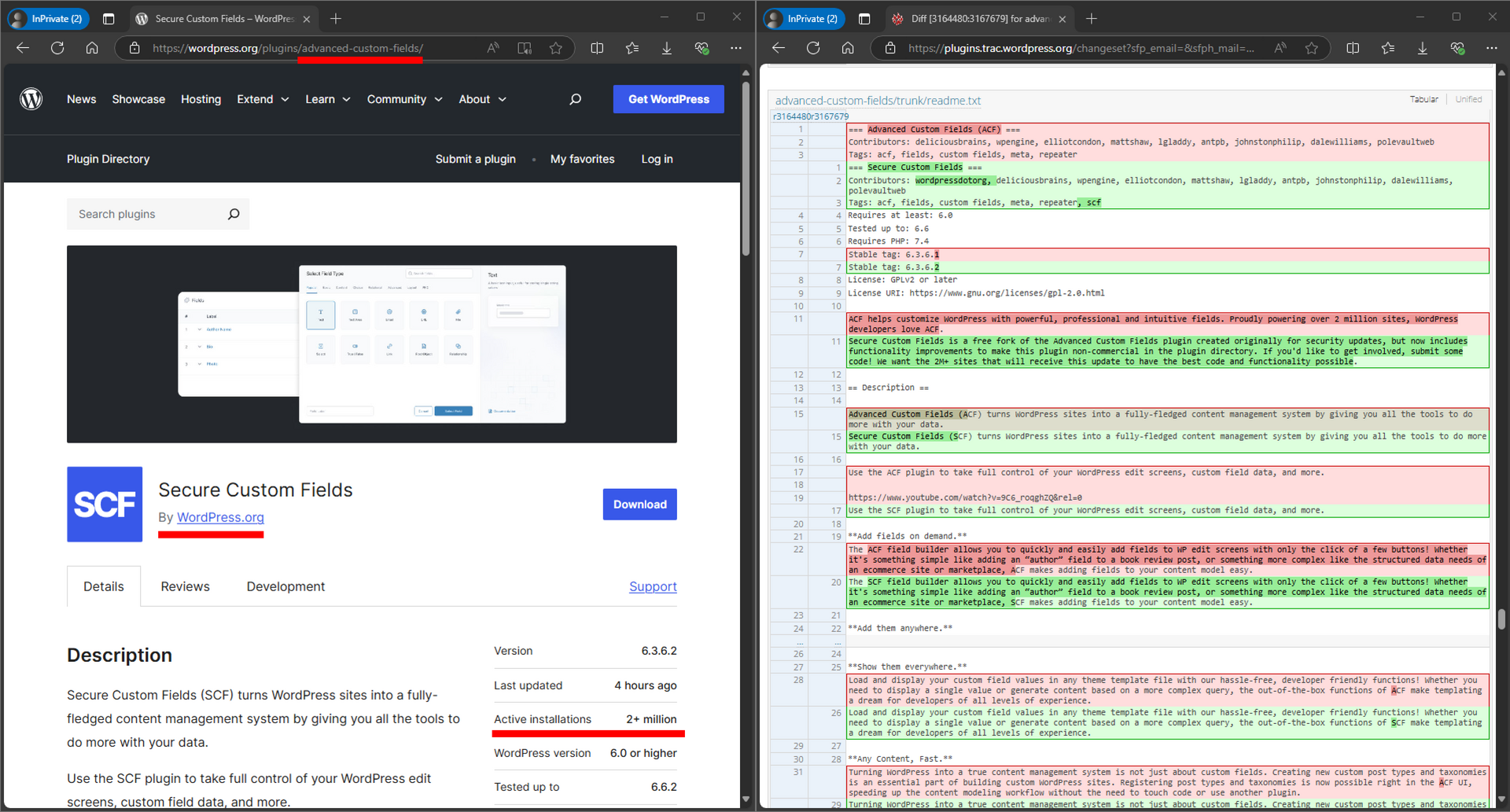Click the Download button

(640, 505)
